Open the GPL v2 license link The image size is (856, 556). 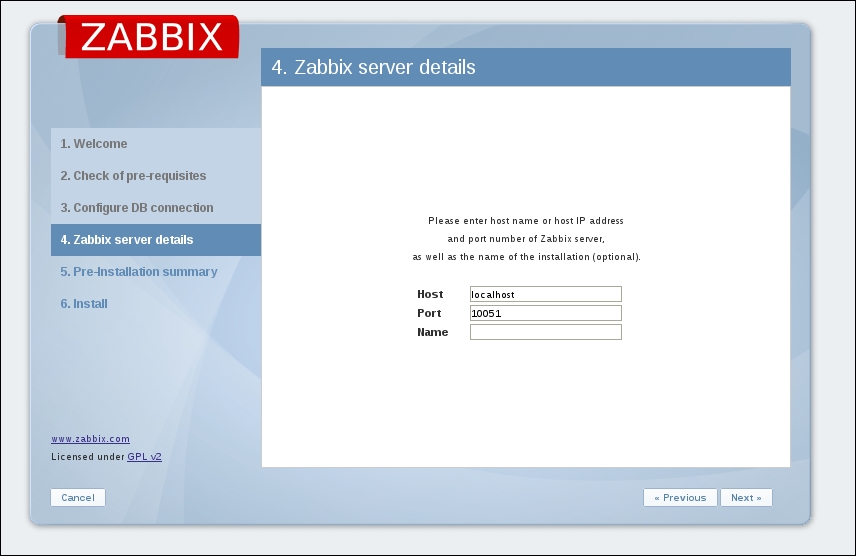pyautogui.click(x=144, y=457)
